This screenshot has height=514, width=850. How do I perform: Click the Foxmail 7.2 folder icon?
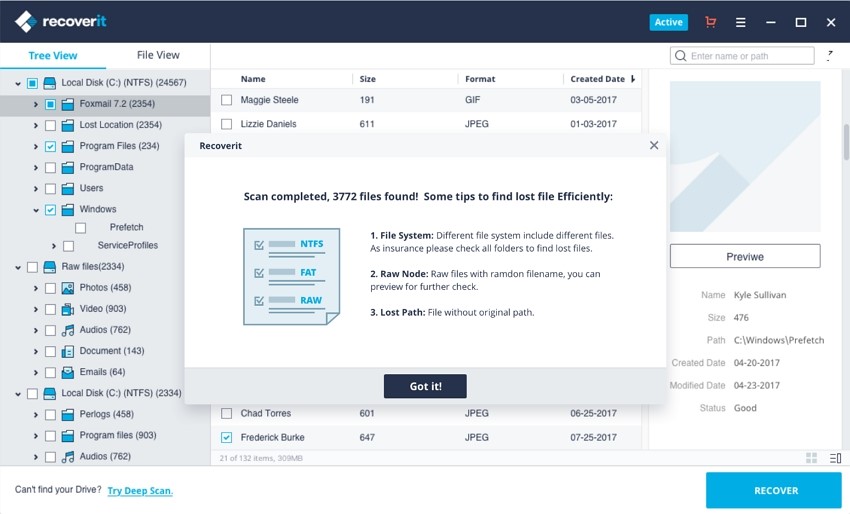point(68,104)
